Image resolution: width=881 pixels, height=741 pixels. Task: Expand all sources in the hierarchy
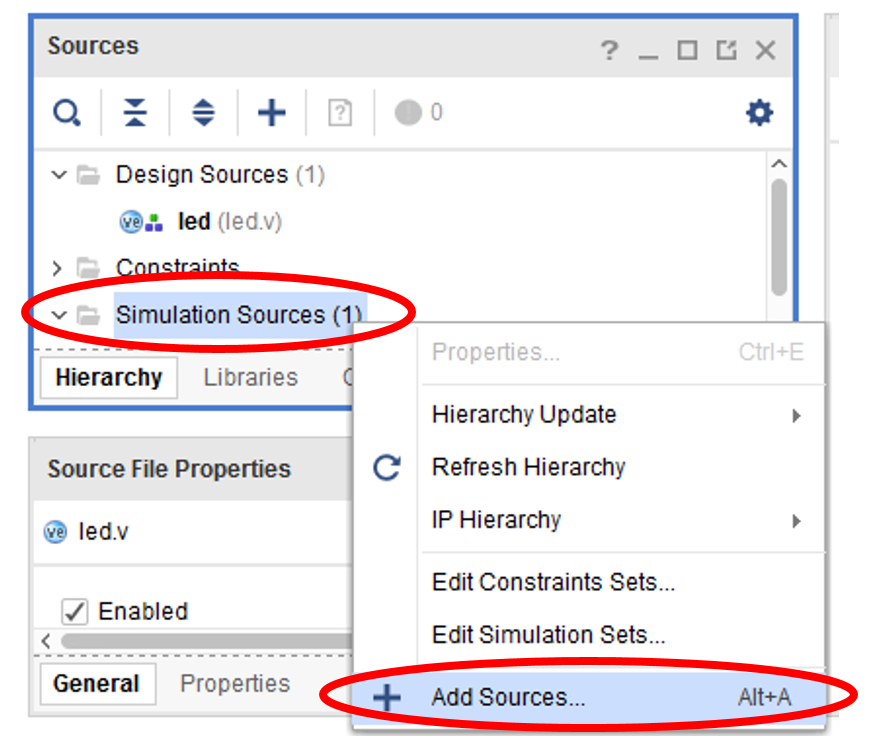(x=203, y=113)
